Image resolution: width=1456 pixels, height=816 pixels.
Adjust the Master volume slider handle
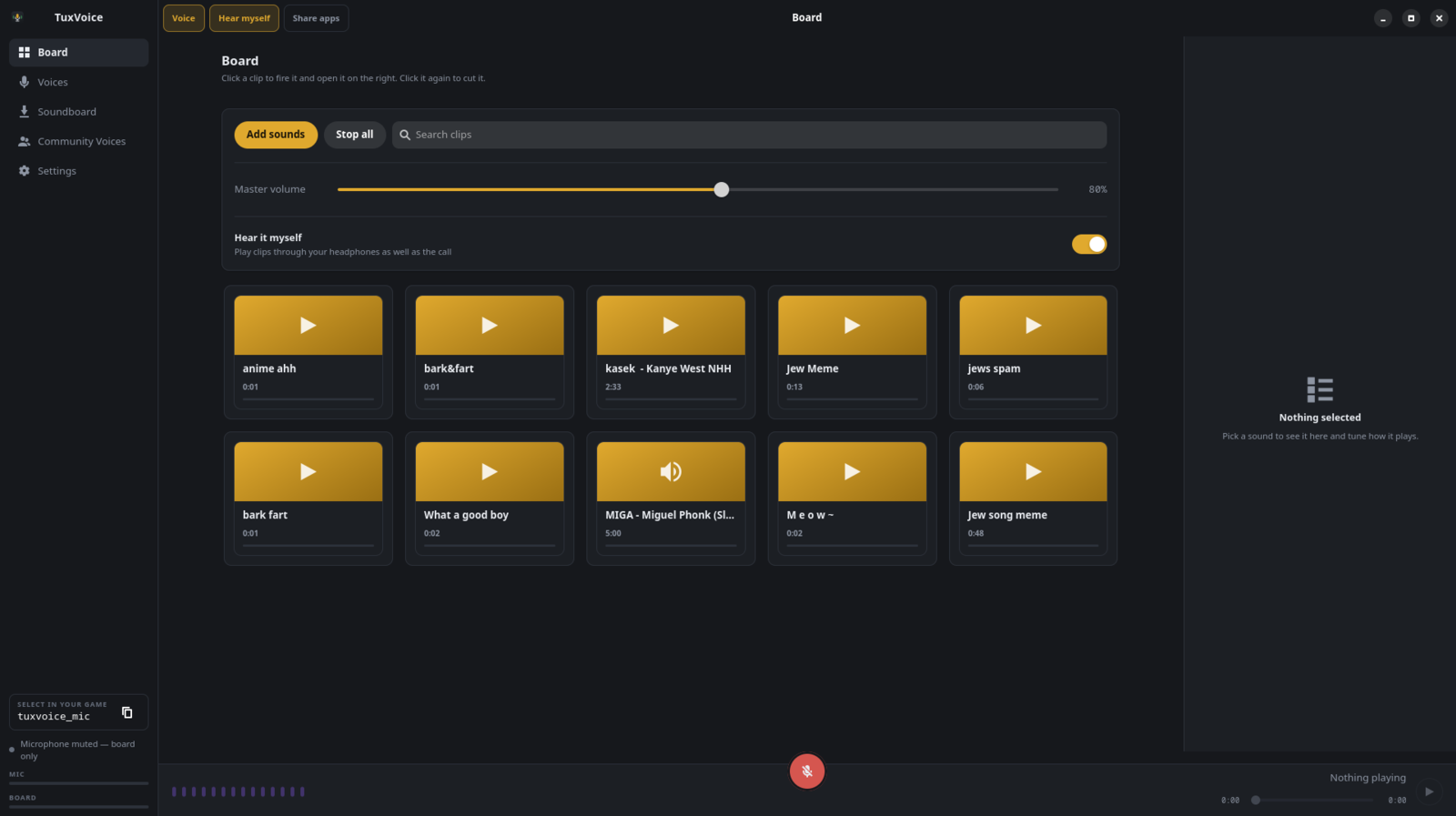722,189
